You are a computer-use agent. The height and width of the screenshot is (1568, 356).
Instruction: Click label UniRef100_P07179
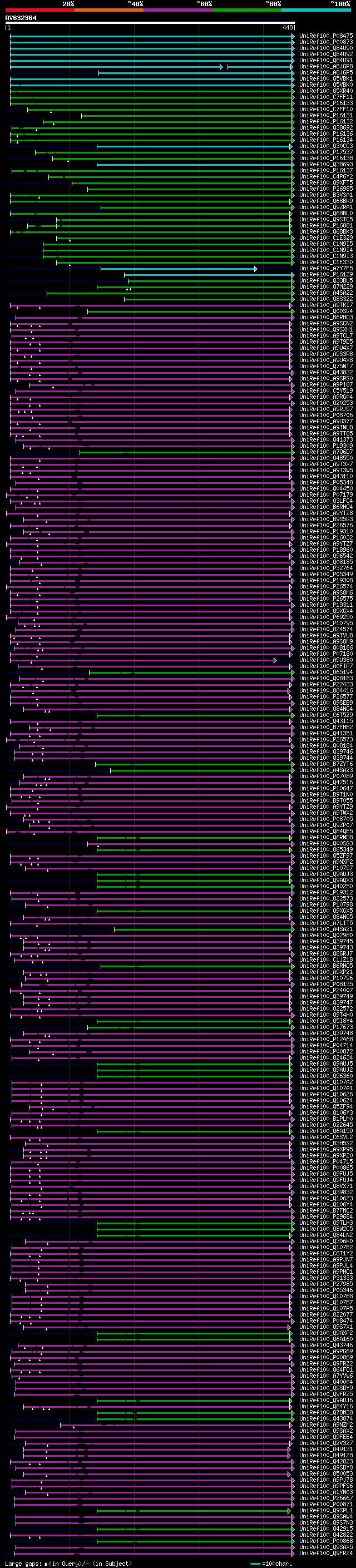click(x=325, y=495)
